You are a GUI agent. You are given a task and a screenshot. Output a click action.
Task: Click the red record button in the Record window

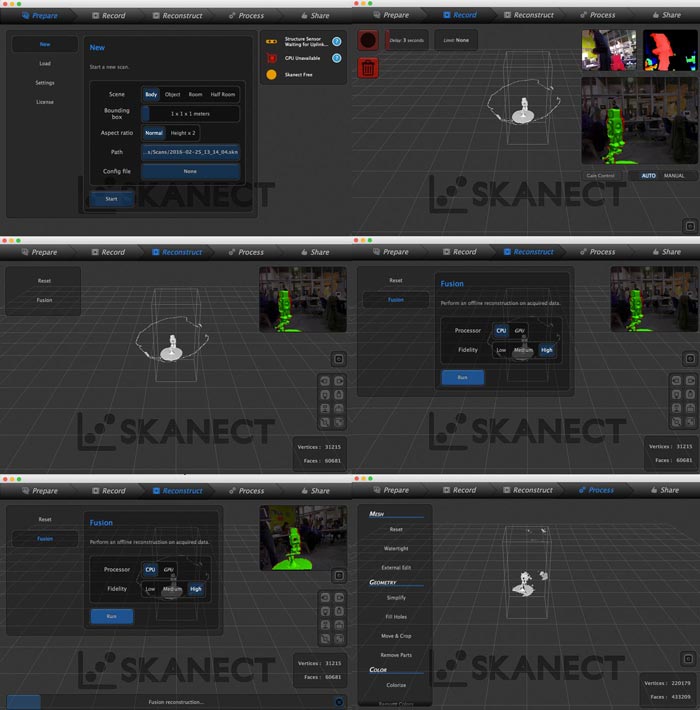(x=368, y=40)
